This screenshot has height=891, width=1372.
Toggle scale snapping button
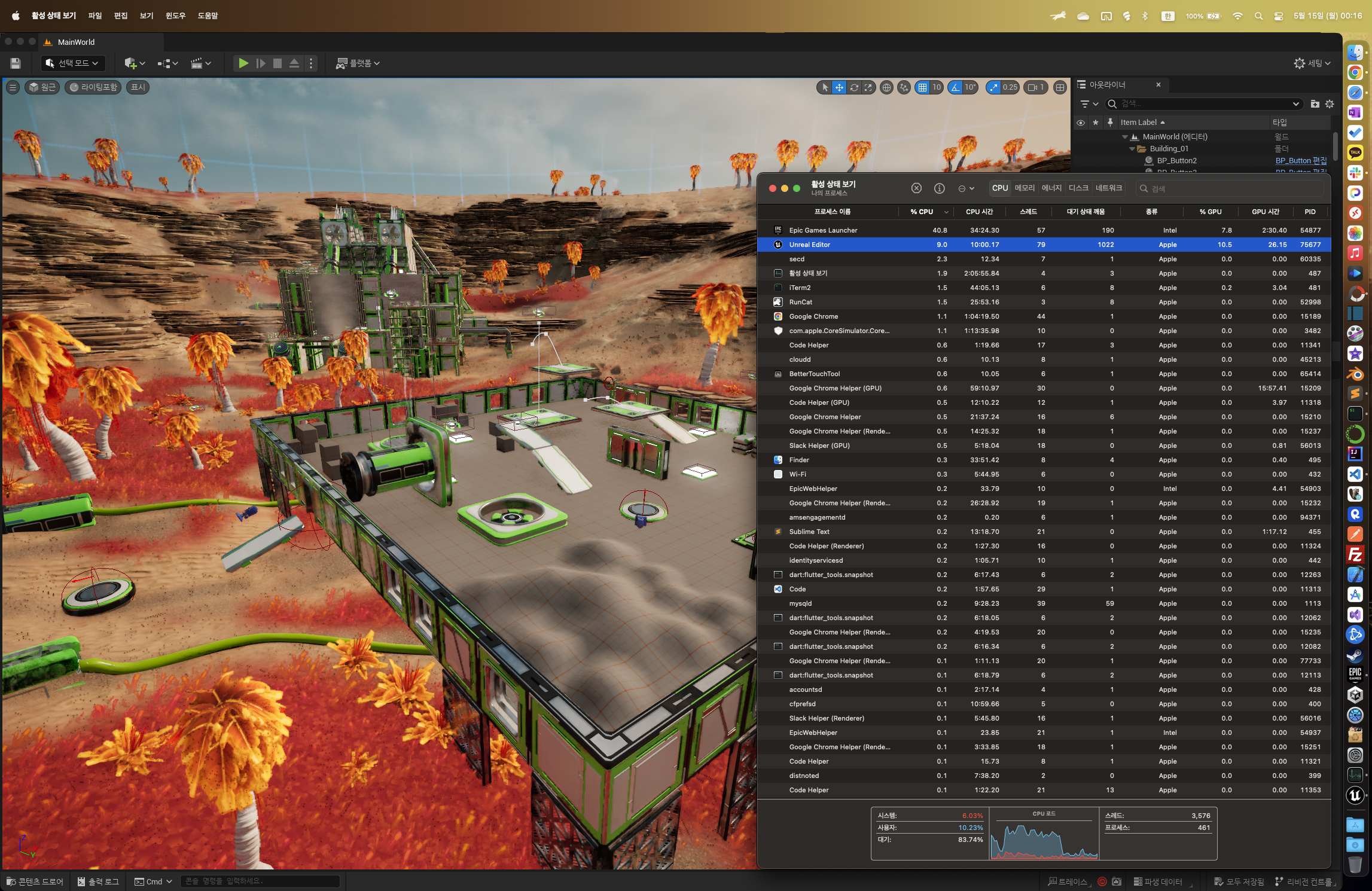pos(993,87)
